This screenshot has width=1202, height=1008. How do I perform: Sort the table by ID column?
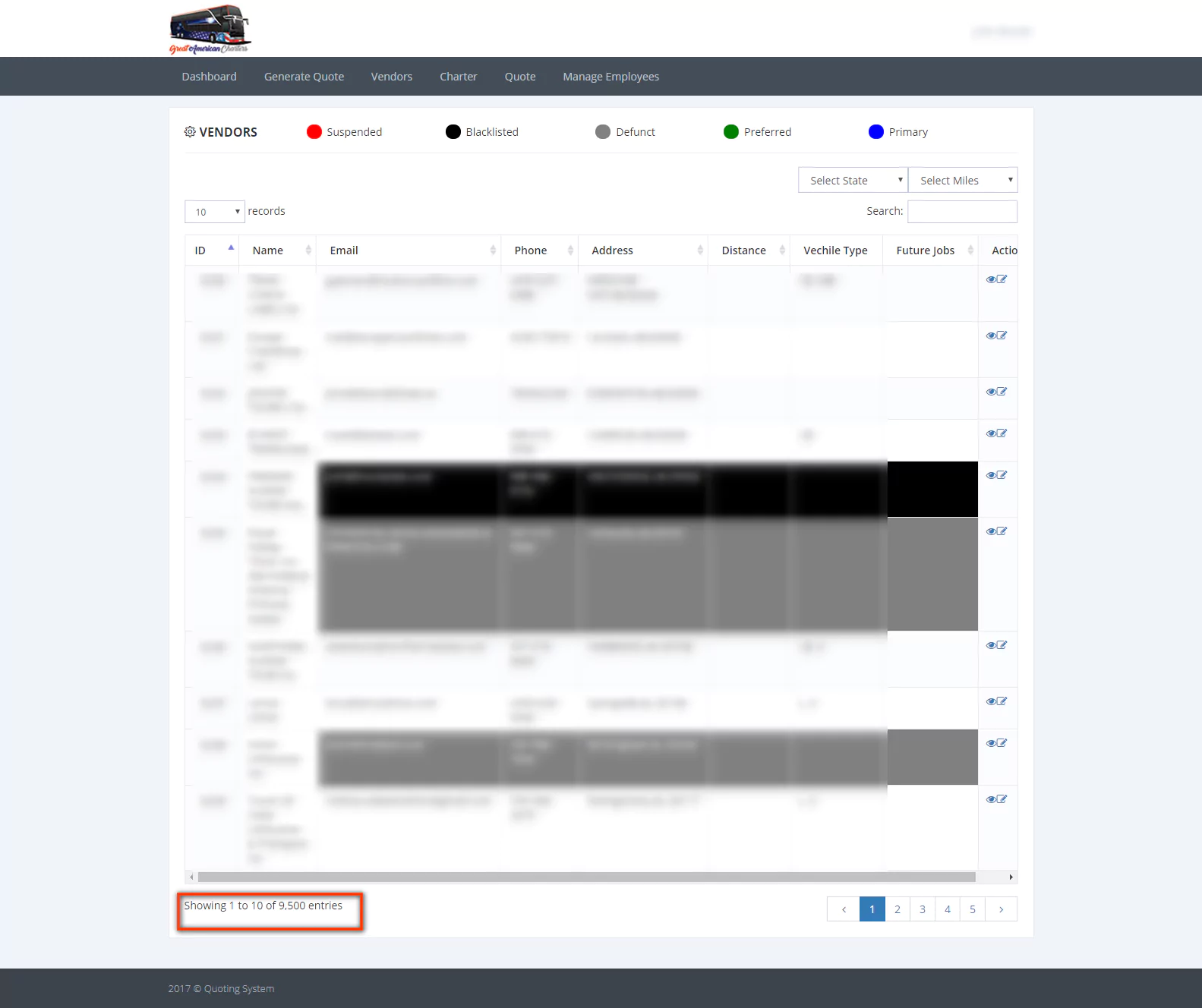pyautogui.click(x=212, y=250)
